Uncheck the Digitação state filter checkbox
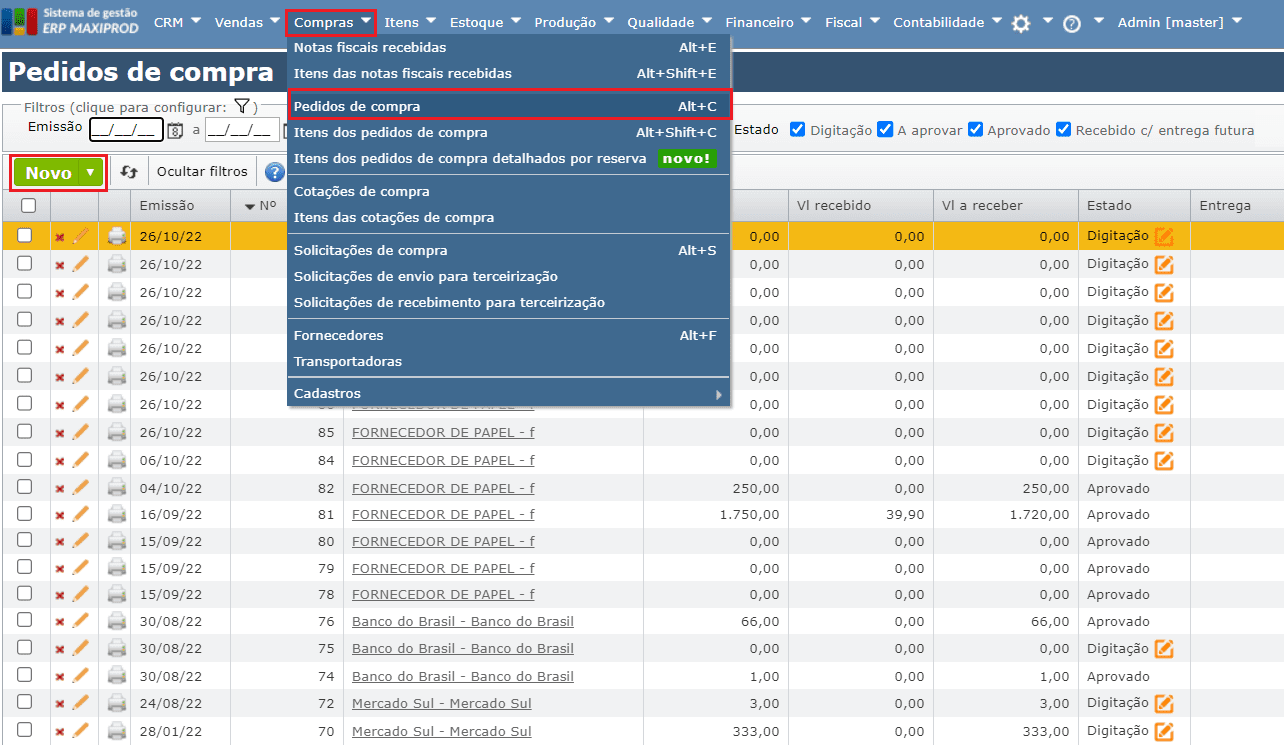 (797, 129)
